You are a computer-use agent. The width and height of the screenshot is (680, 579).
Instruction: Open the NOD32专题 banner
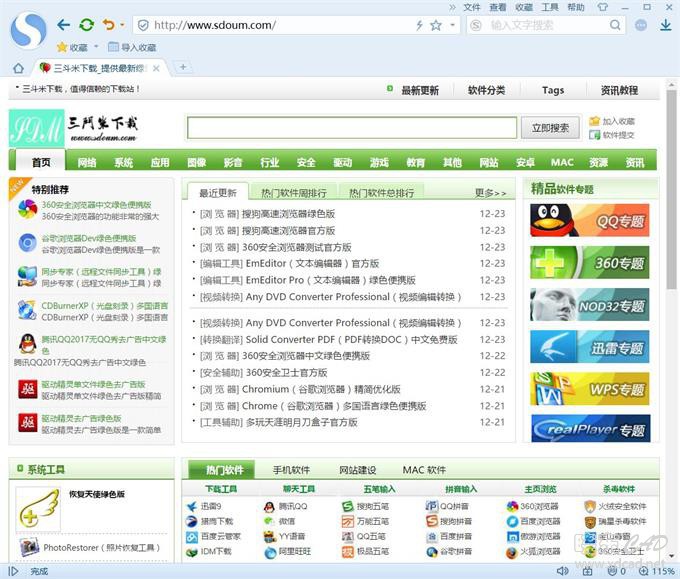tap(590, 304)
